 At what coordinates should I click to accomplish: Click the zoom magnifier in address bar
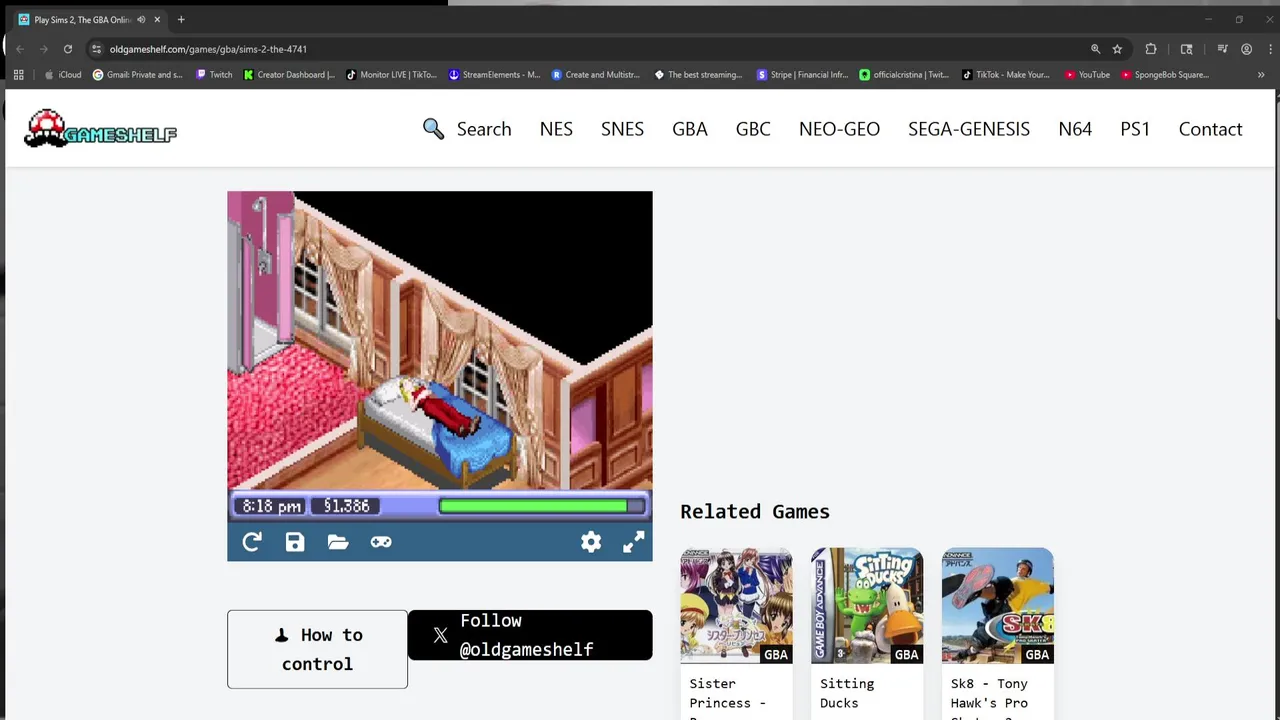tap(1095, 49)
